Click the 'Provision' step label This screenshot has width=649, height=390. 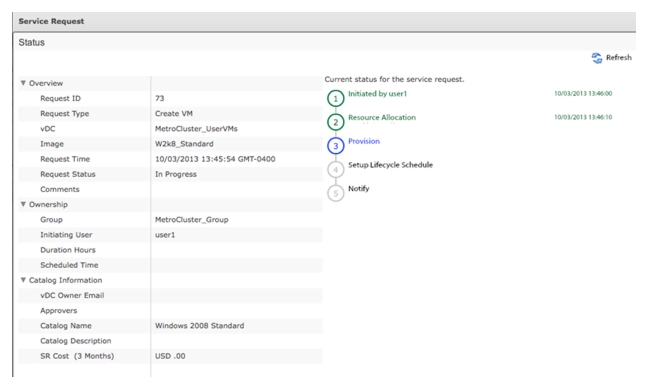pyautogui.click(x=364, y=141)
